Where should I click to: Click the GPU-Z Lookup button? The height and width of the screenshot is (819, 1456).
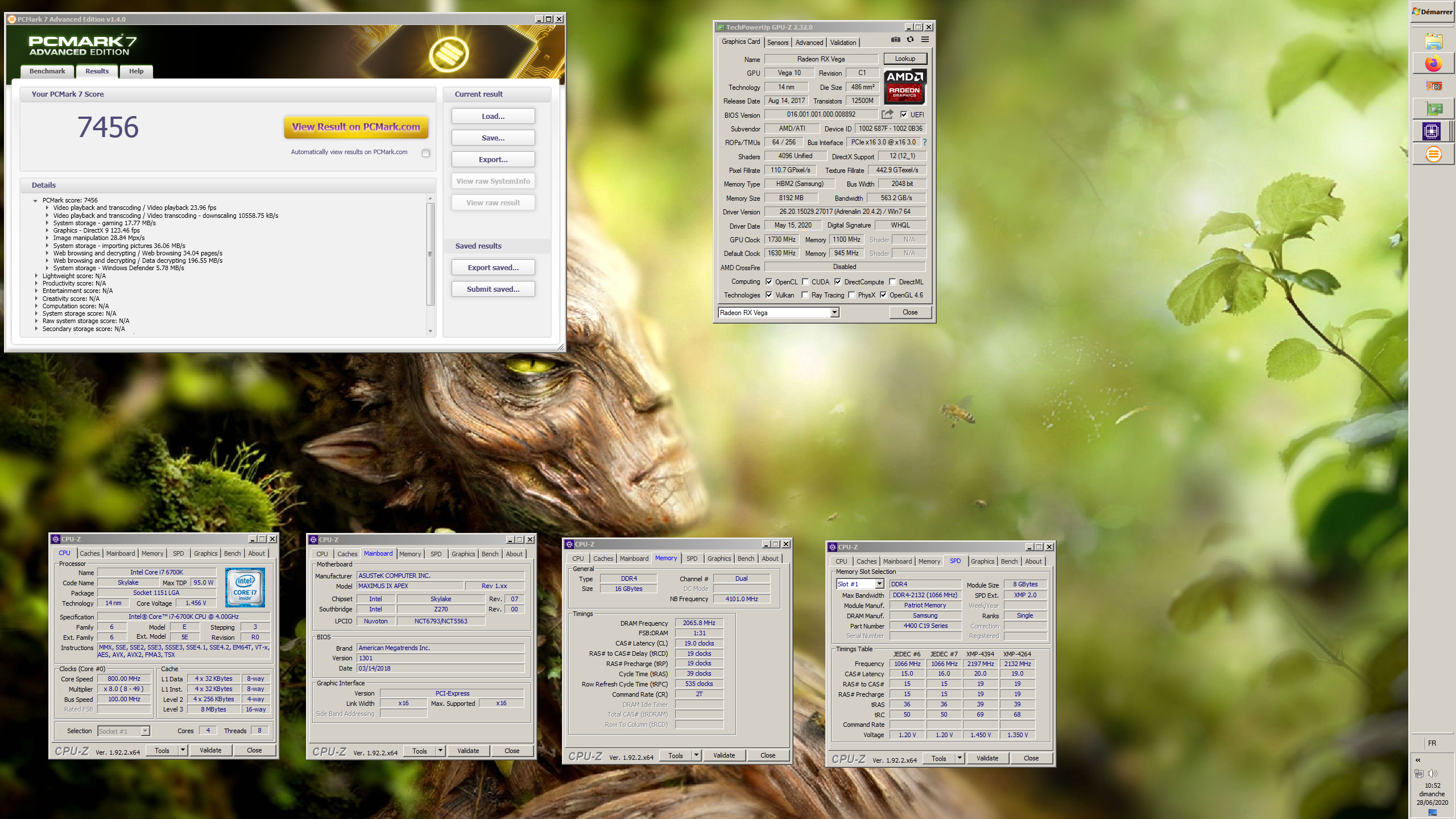click(x=905, y=59)
